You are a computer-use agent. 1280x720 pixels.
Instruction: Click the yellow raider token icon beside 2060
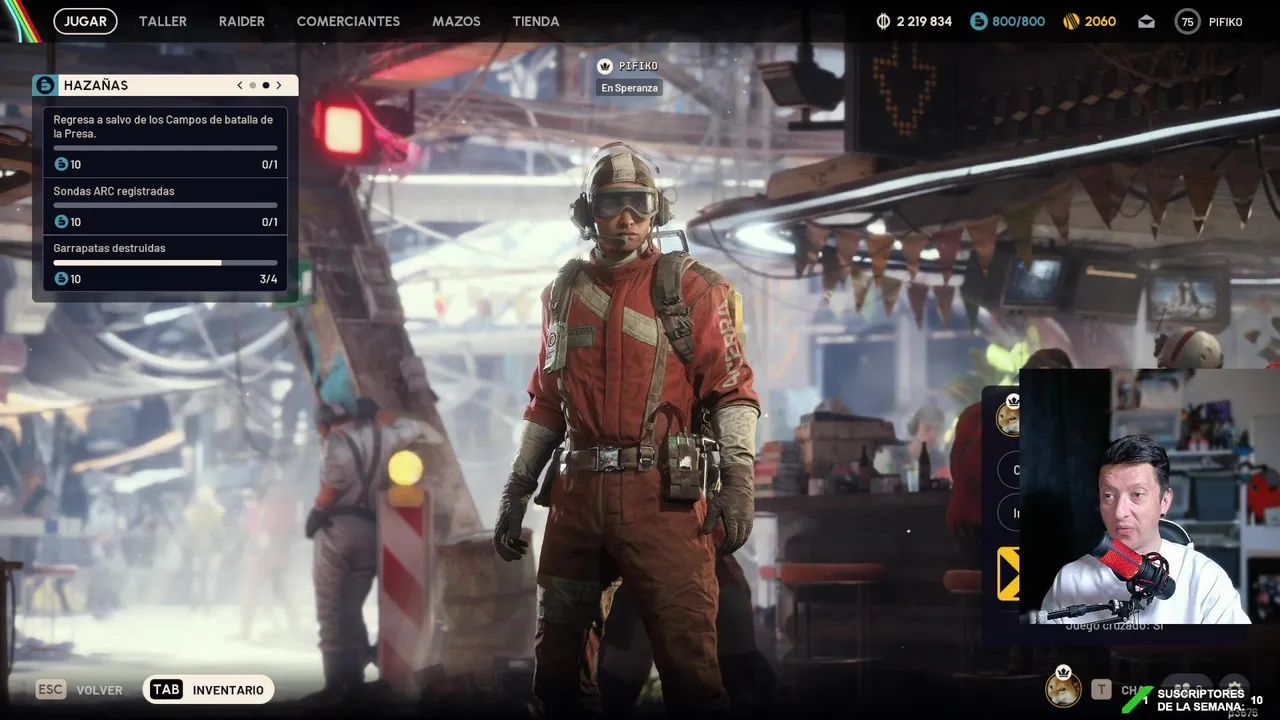(1071, 21)
